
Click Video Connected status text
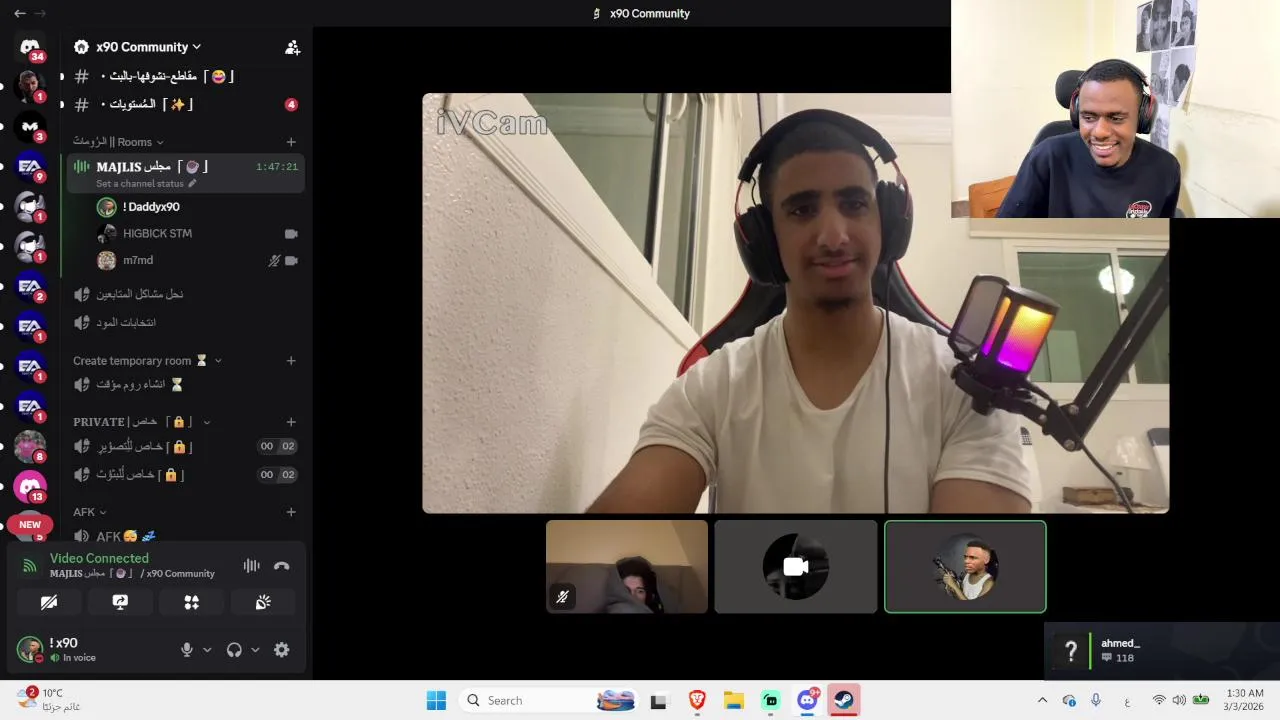tap(99, 558)
